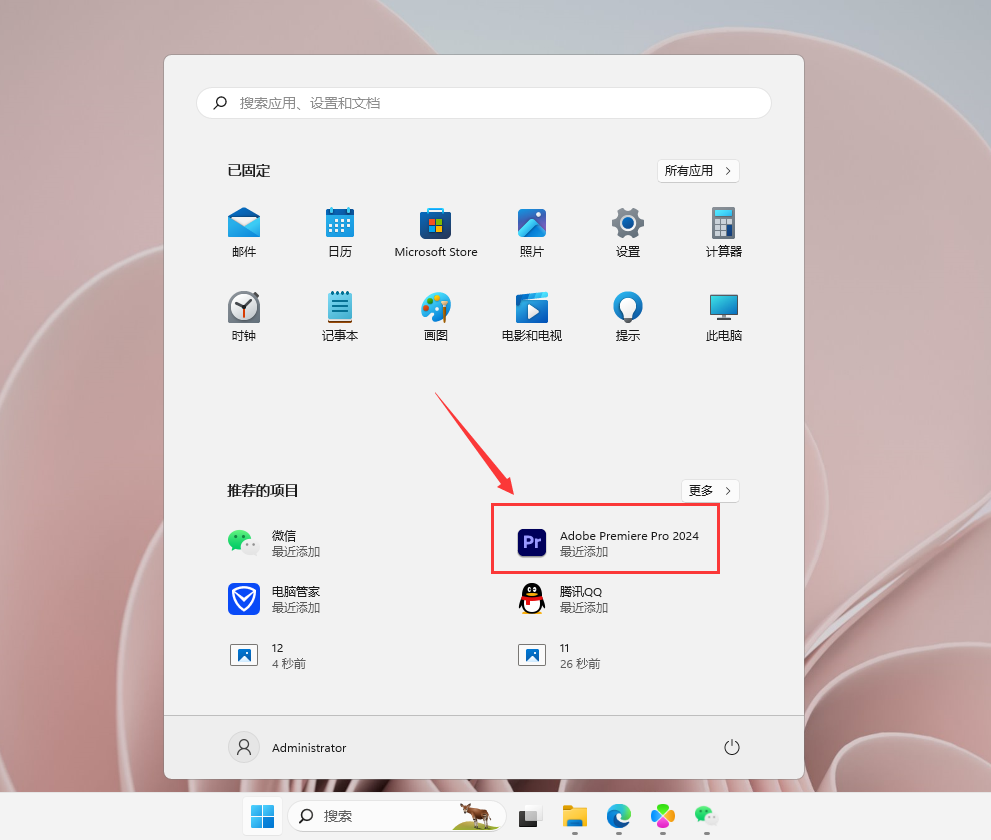Show More (更多) recommended items
This screenshot has width=991, height=840.
click(710, 490)
